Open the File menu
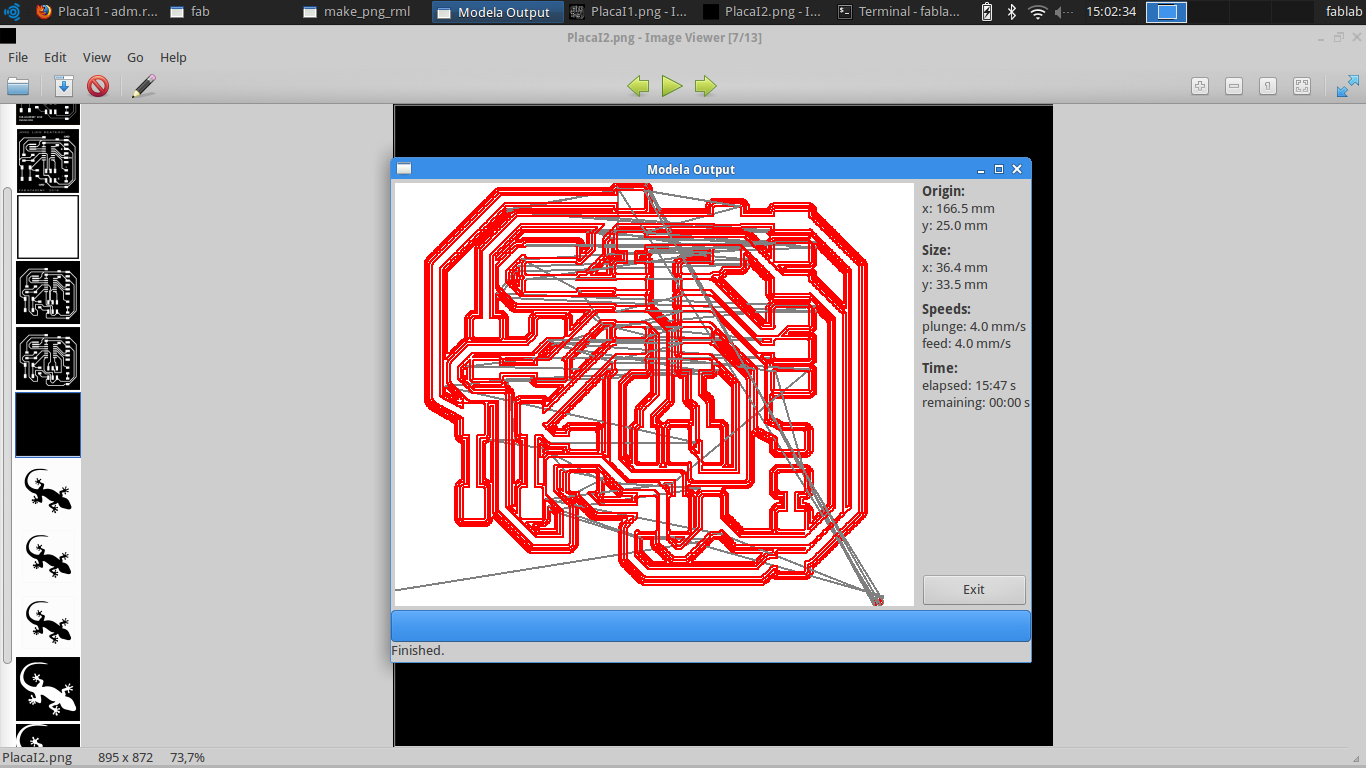 pyautogui.click(x=18, y=58)
